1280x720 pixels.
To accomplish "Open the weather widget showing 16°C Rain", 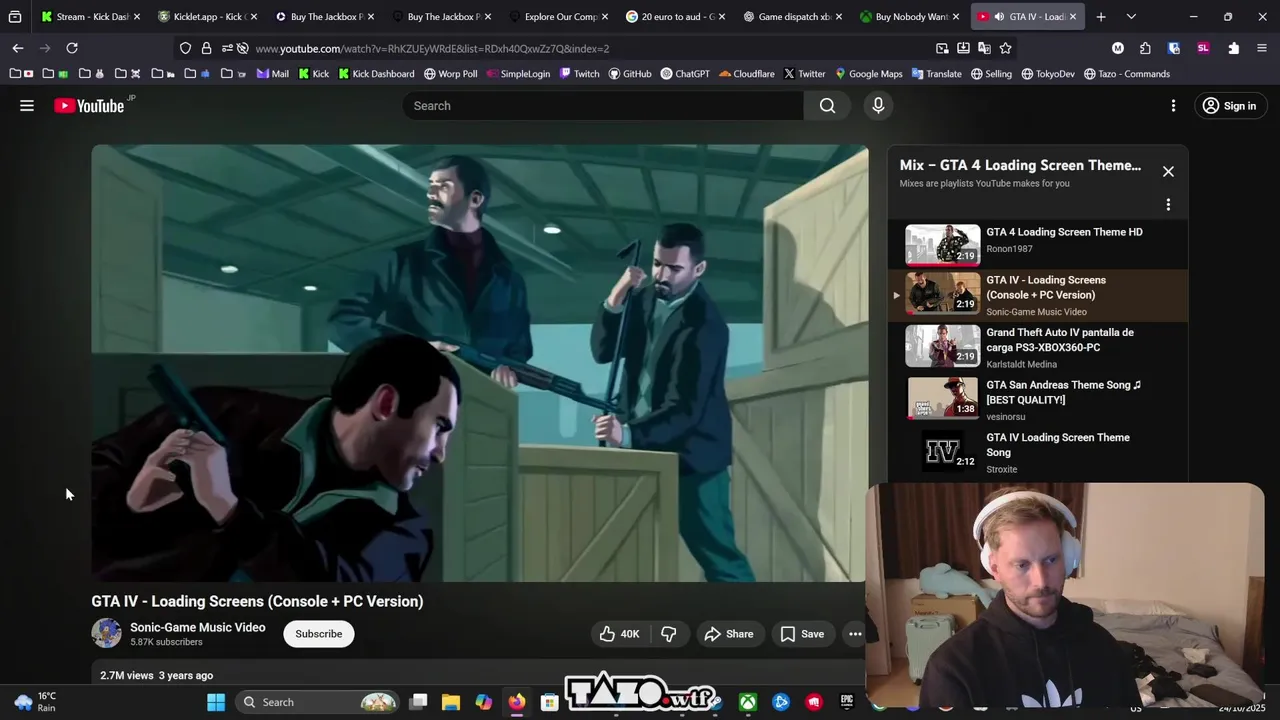I will tap(34, 702).
